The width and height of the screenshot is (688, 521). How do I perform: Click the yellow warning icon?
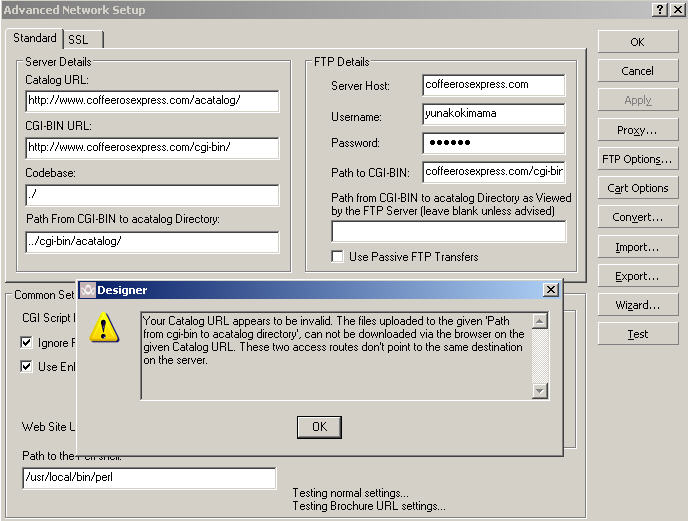pyautogui.click(x=104, y=327)
